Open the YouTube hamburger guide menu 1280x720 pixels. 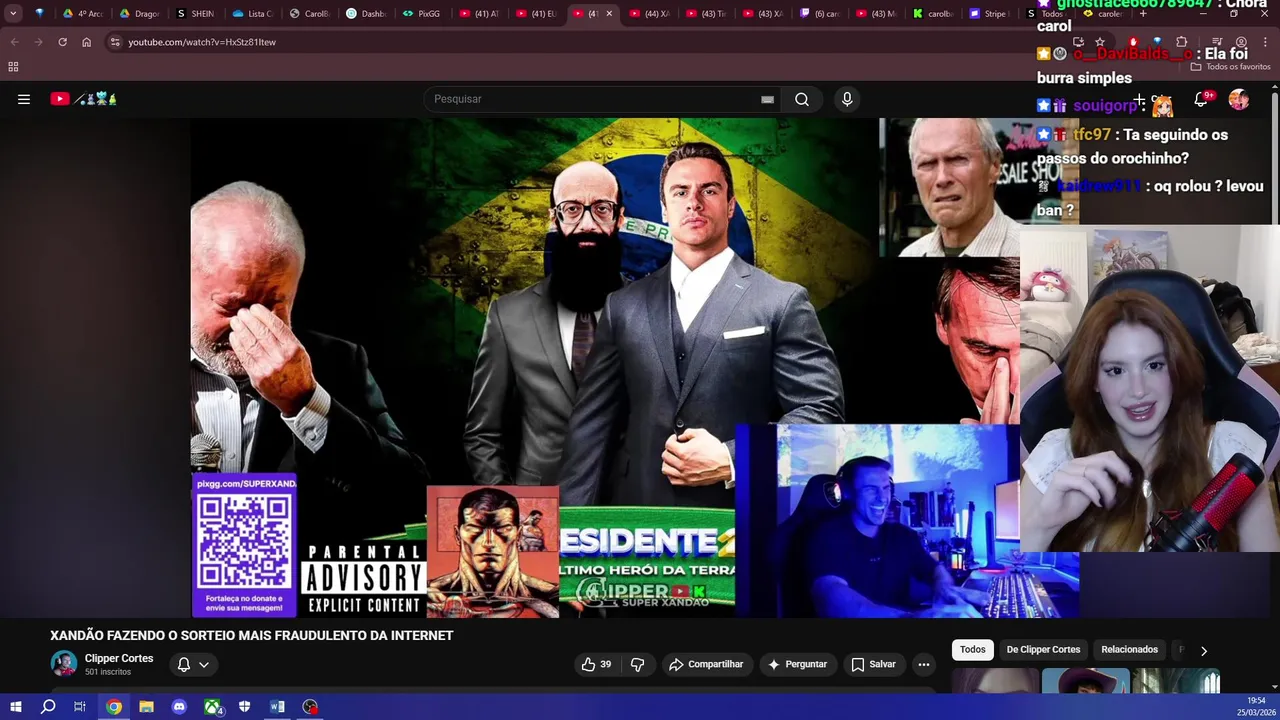(24, 99)
